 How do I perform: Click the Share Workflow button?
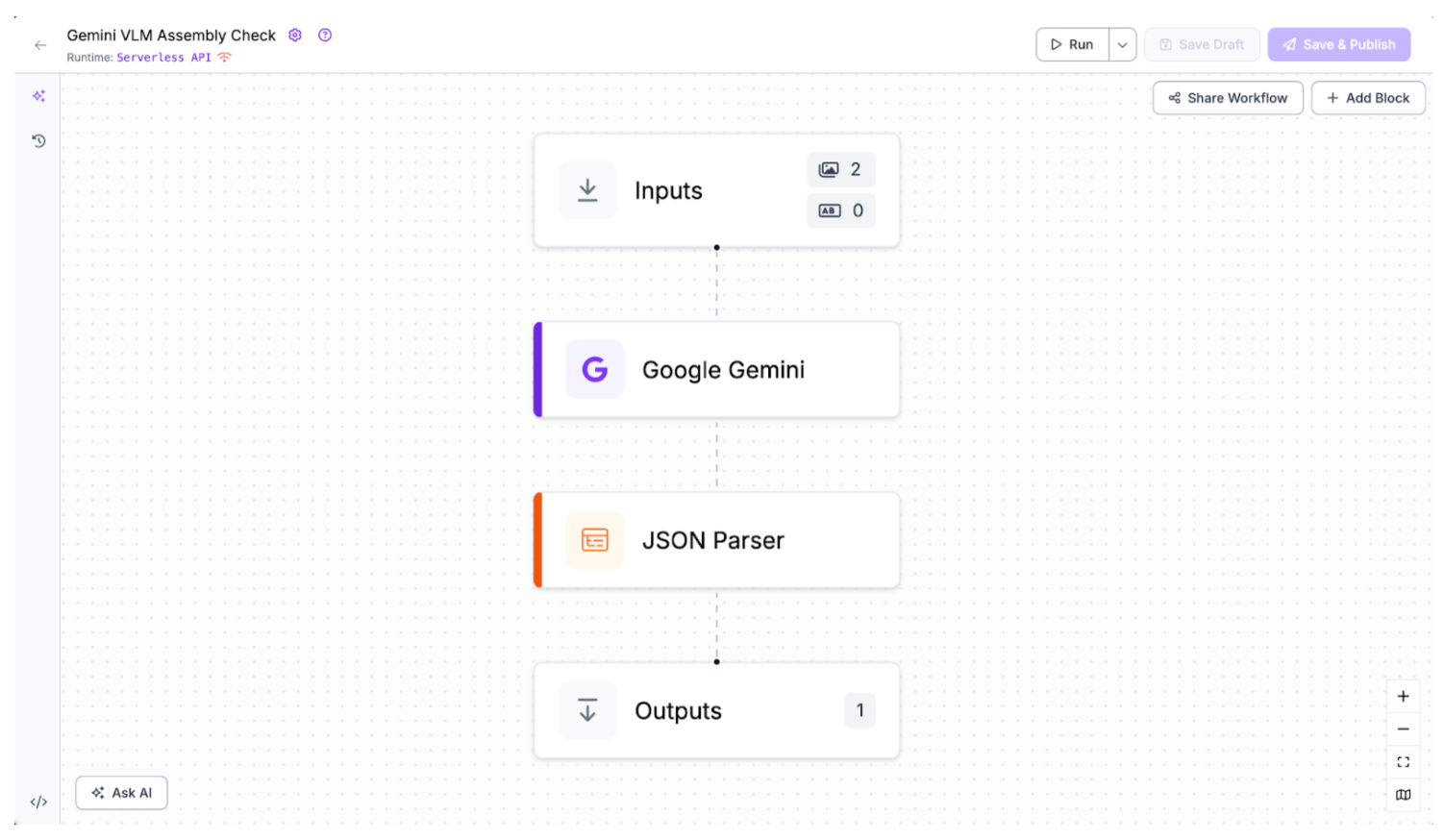[1227, 98]
